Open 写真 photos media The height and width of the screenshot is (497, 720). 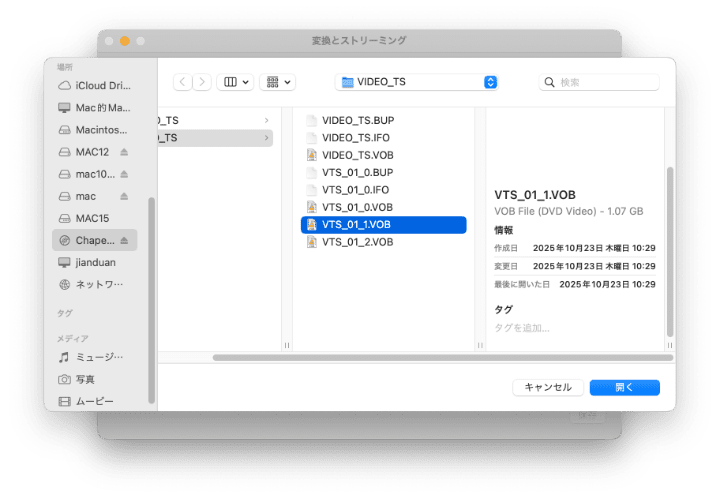pos(95,379)
